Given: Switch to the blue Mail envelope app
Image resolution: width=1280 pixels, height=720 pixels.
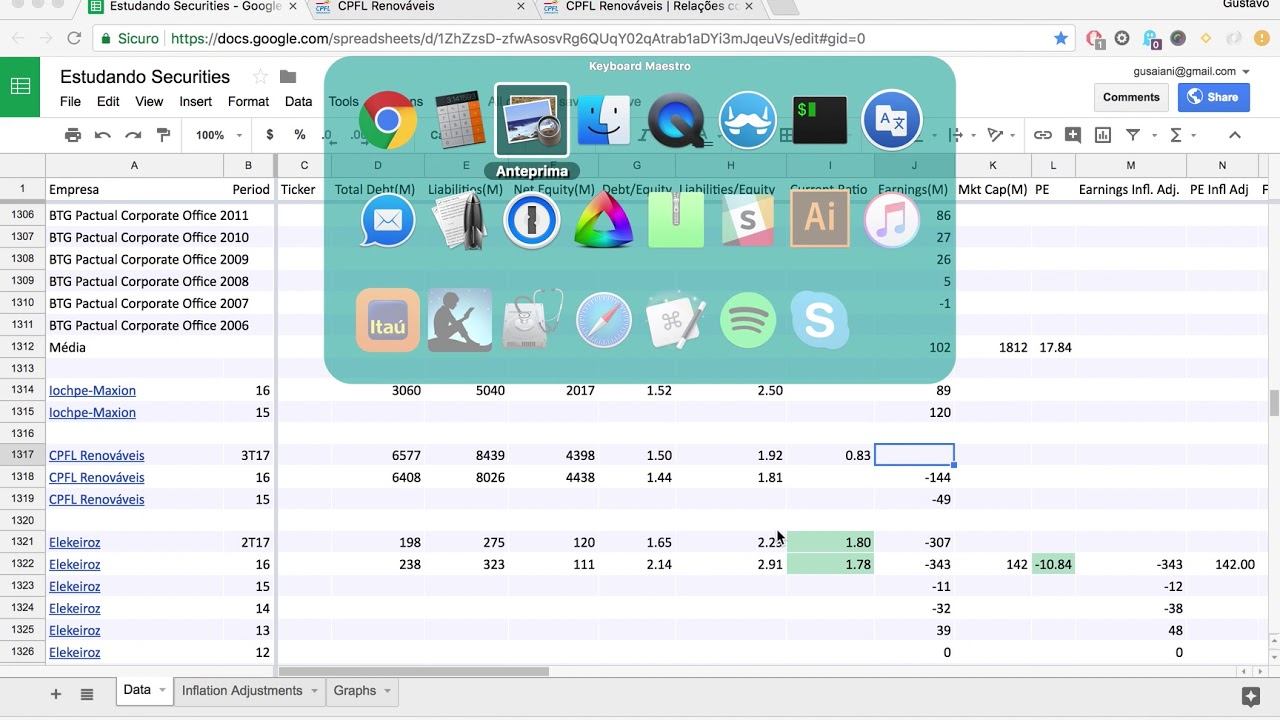Looking at the screenshot, I should (388, 220).
